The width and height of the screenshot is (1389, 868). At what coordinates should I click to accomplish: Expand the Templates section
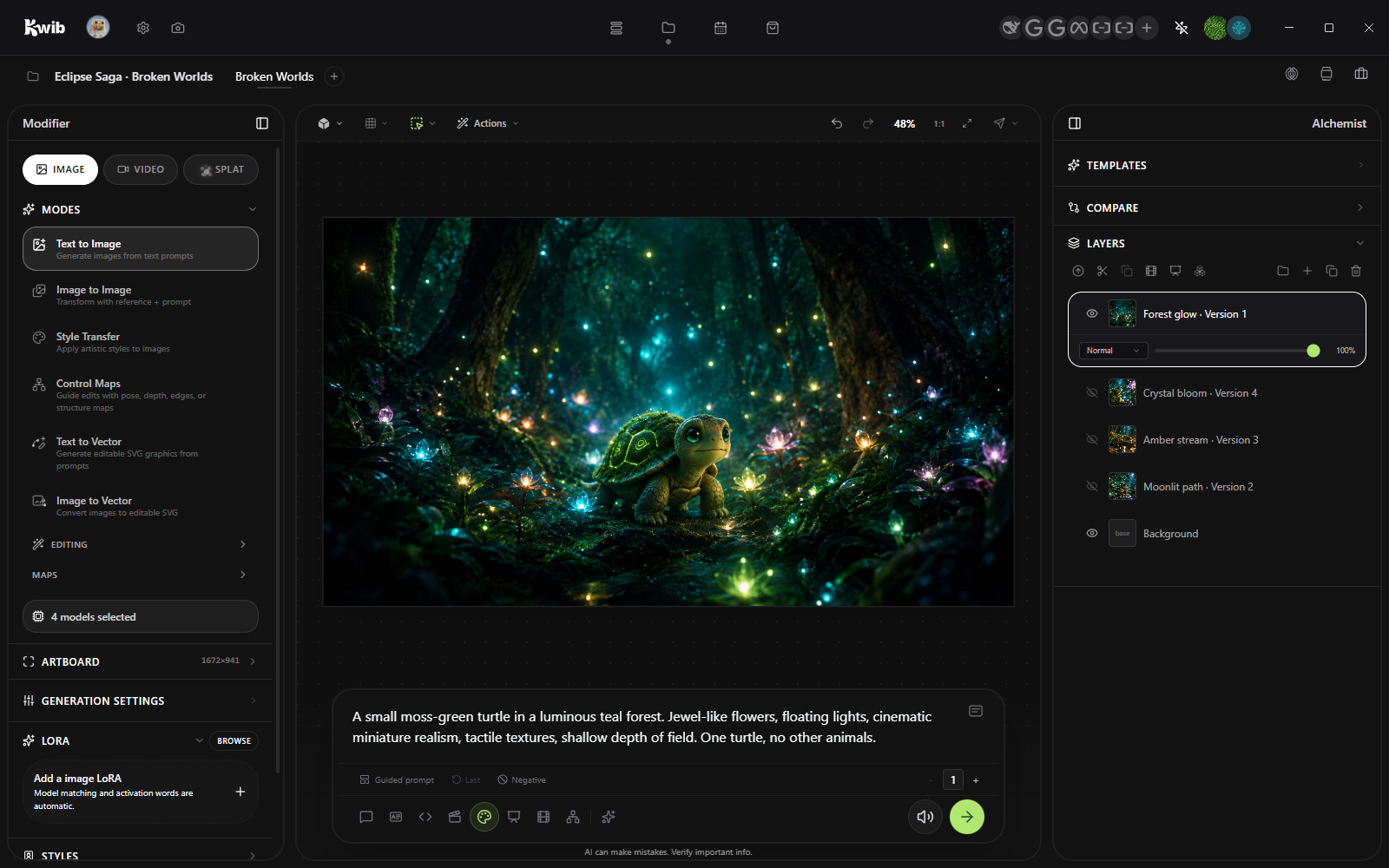pyautogui.click(x=1216, y=165)
